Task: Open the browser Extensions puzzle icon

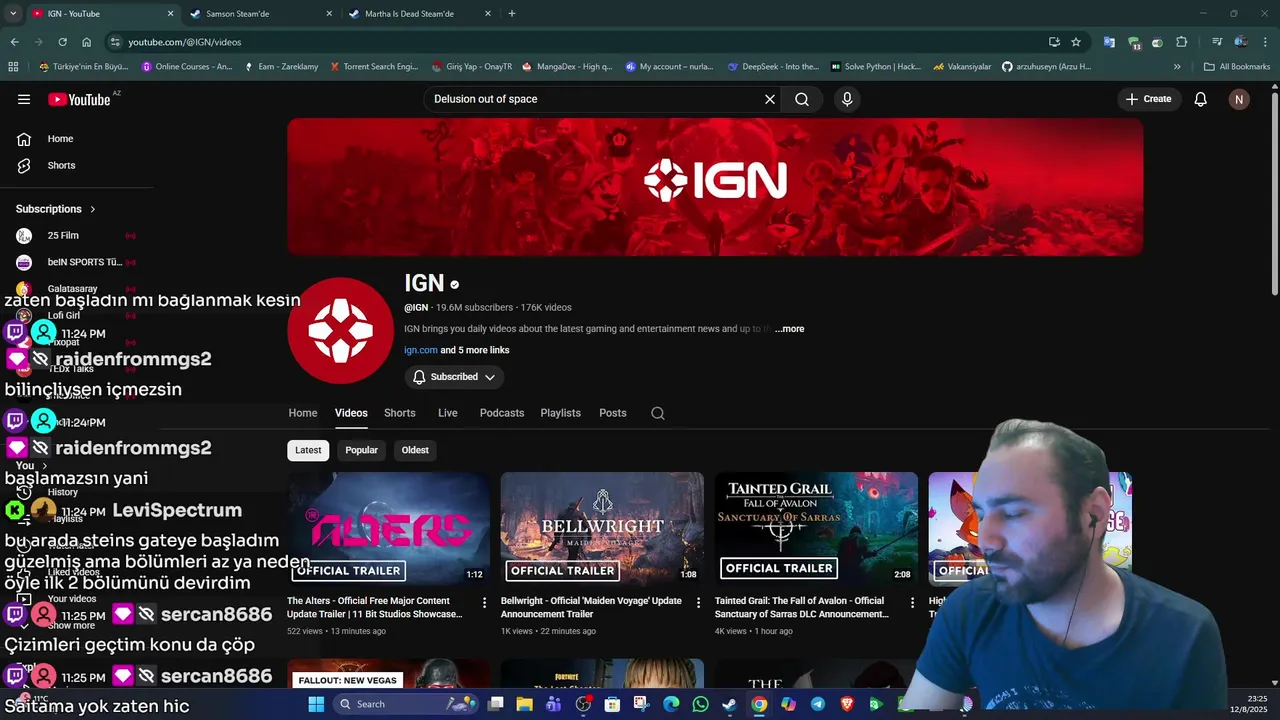Action: click(x=1182, y=42)
